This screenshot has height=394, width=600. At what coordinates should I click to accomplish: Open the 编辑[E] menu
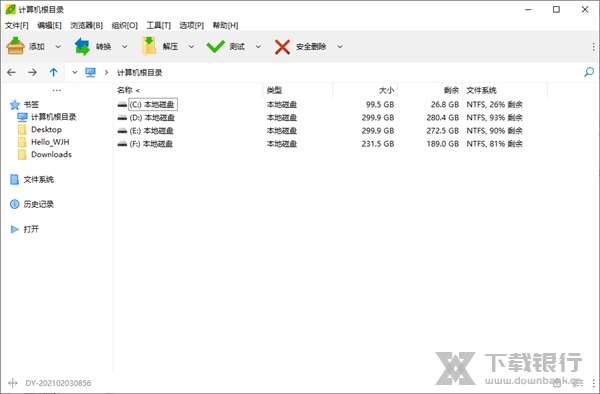[x=49, y=25]
